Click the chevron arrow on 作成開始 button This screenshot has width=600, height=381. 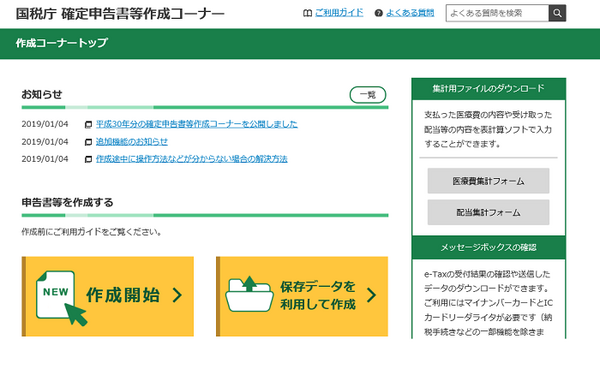[x=177, y=295]
